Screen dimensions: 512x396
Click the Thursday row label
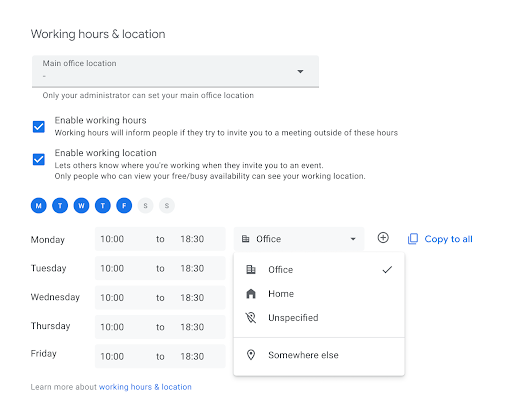(x=51, y=326)
